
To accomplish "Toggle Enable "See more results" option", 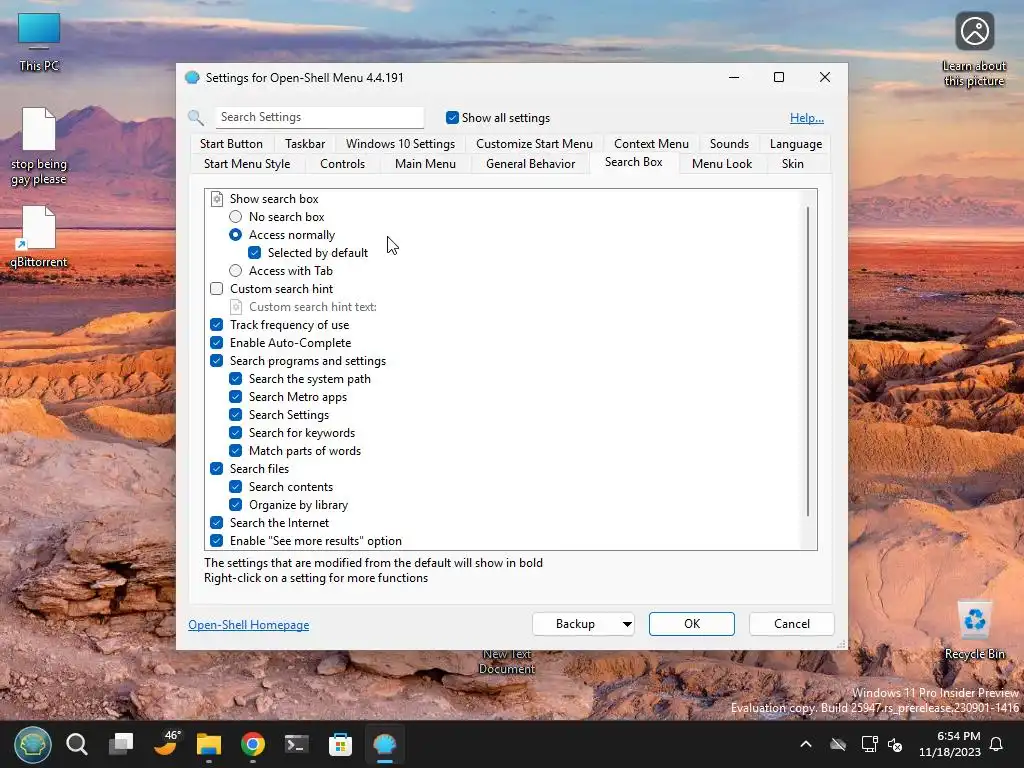I will click(x=217, y=541).
